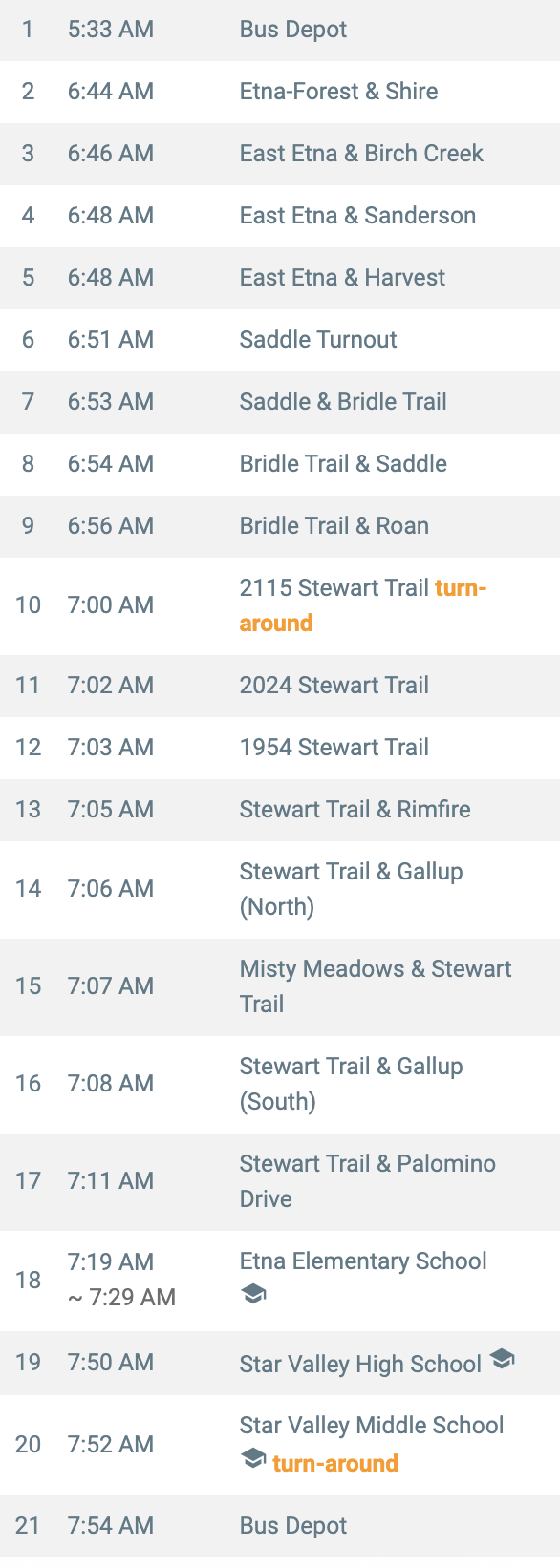
Task: Open the Saddle Turnout stop
Action: [x=280, y=340]
